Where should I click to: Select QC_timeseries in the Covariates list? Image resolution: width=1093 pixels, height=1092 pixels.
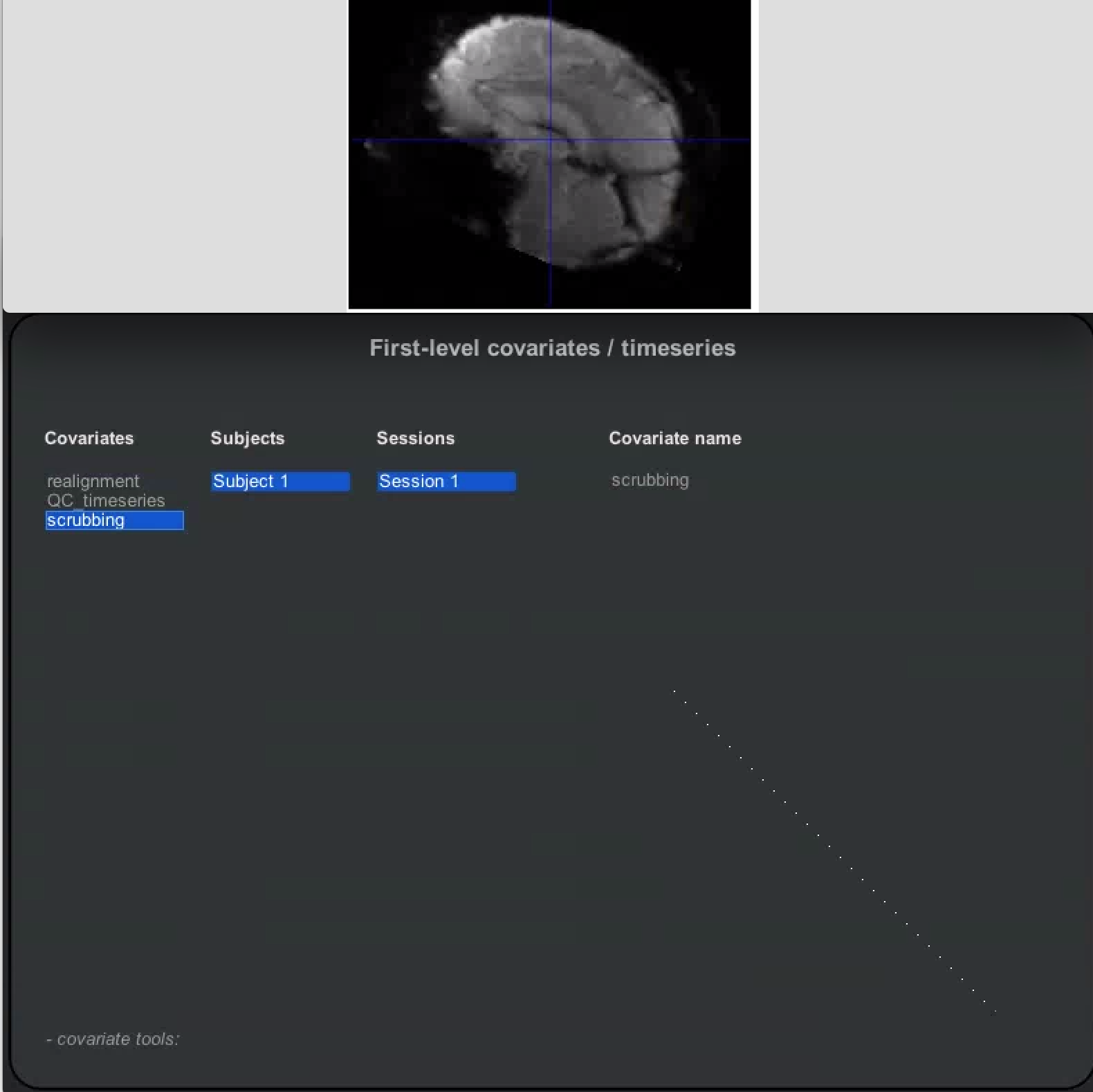coord(106,500)
